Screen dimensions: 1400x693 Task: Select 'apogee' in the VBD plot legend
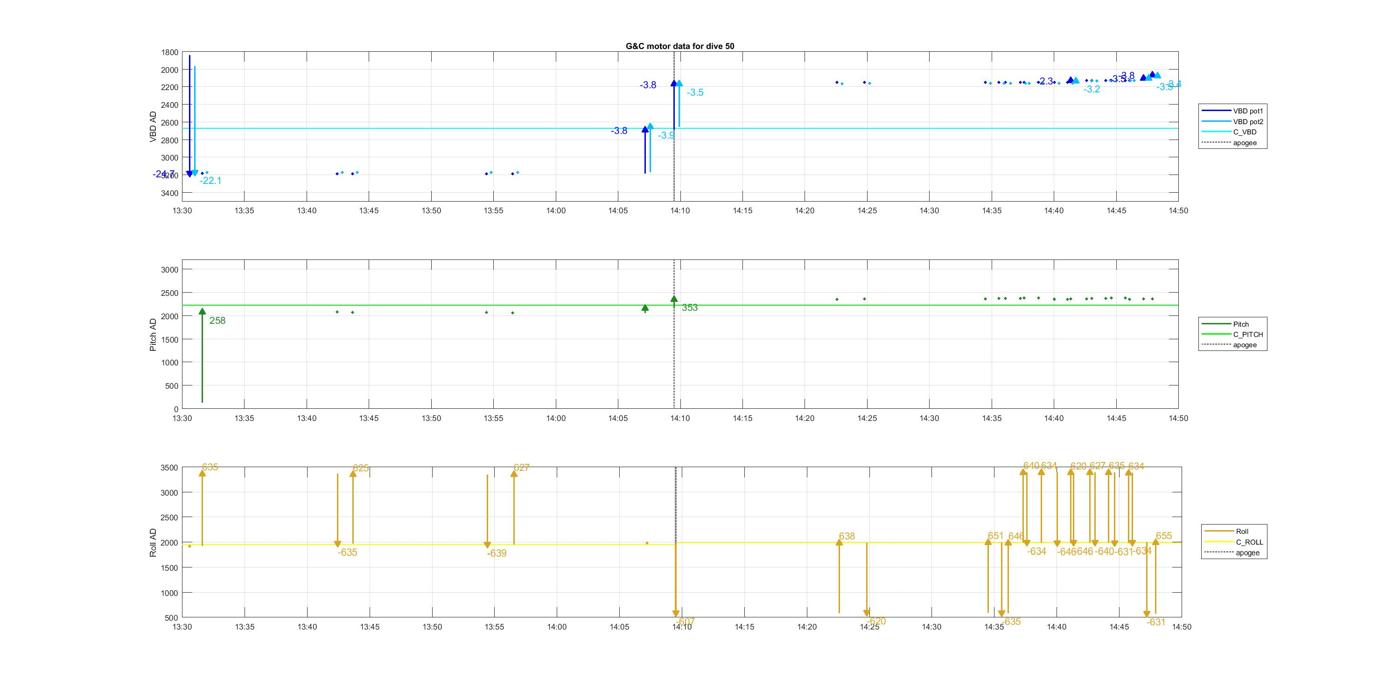pos(1230,143)
